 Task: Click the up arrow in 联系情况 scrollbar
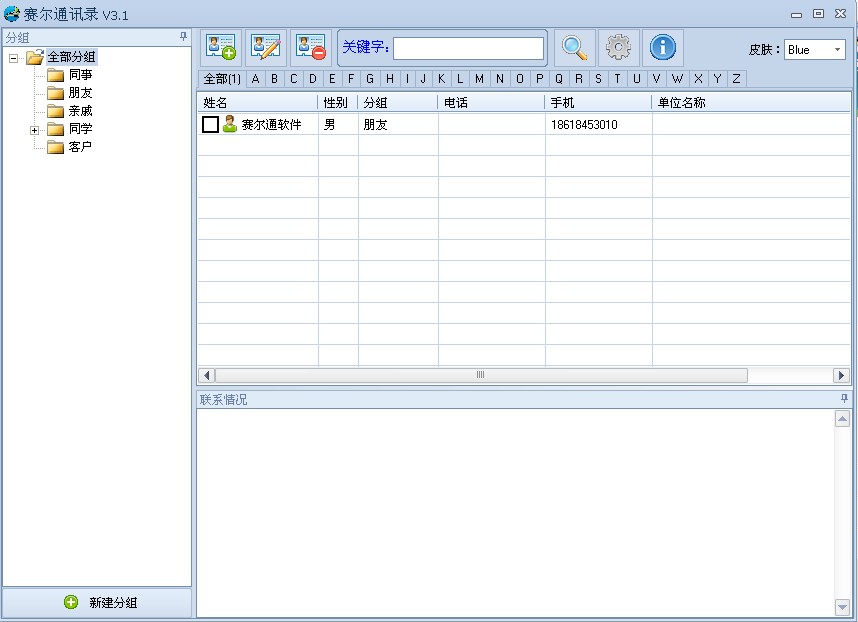click(842, 420)
